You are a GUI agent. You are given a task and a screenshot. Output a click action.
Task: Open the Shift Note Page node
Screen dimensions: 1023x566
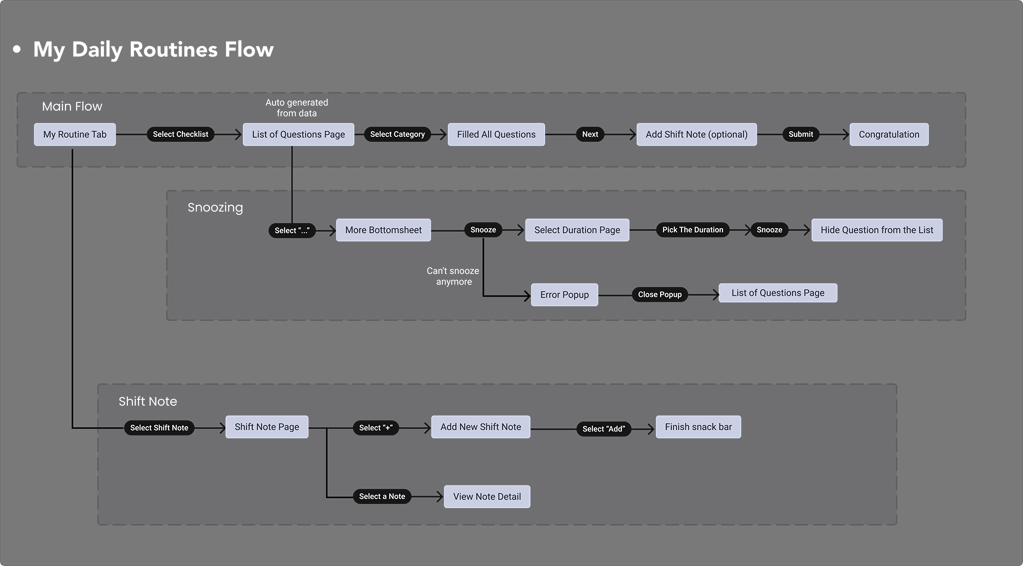tap(267, 427)
